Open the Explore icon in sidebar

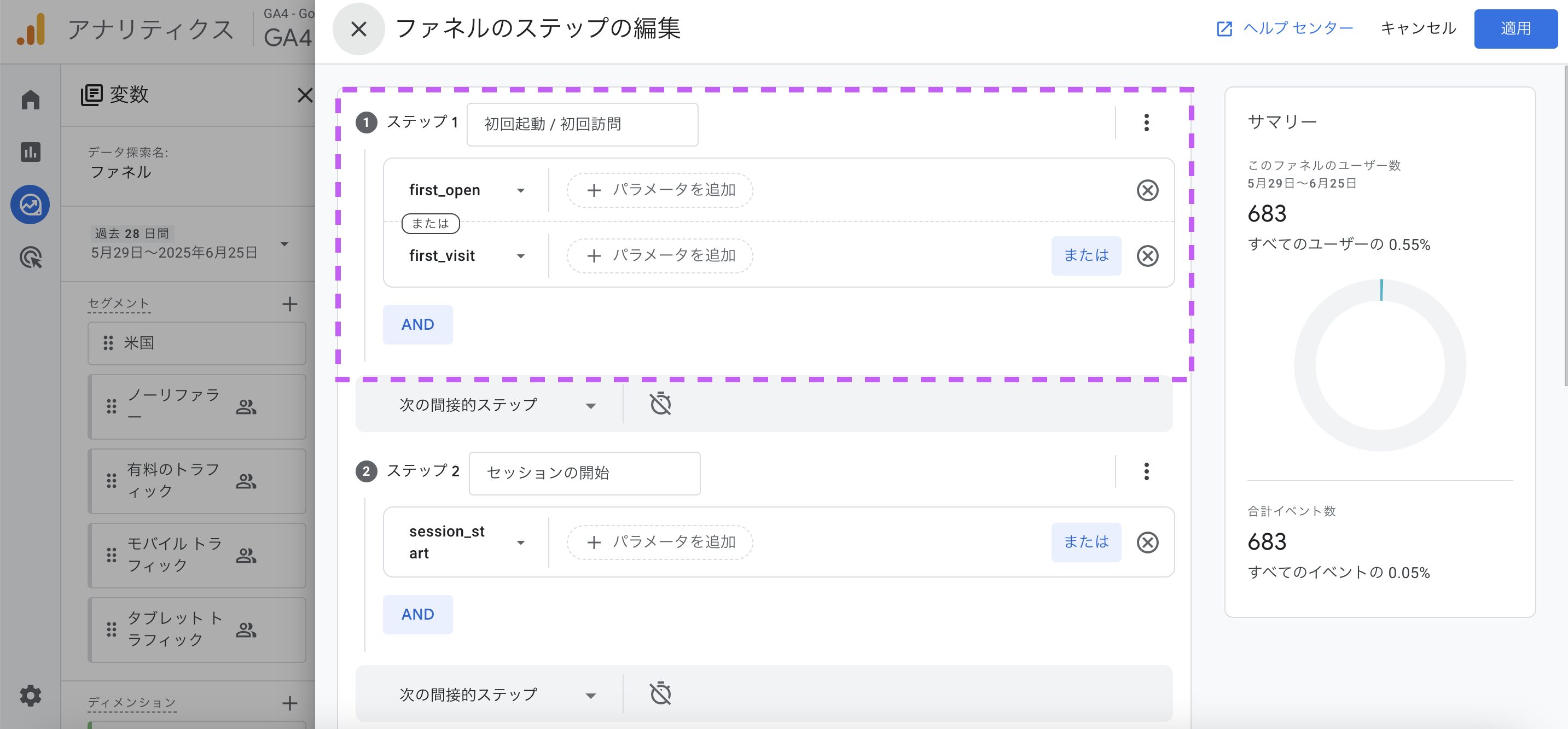[31, 205]
